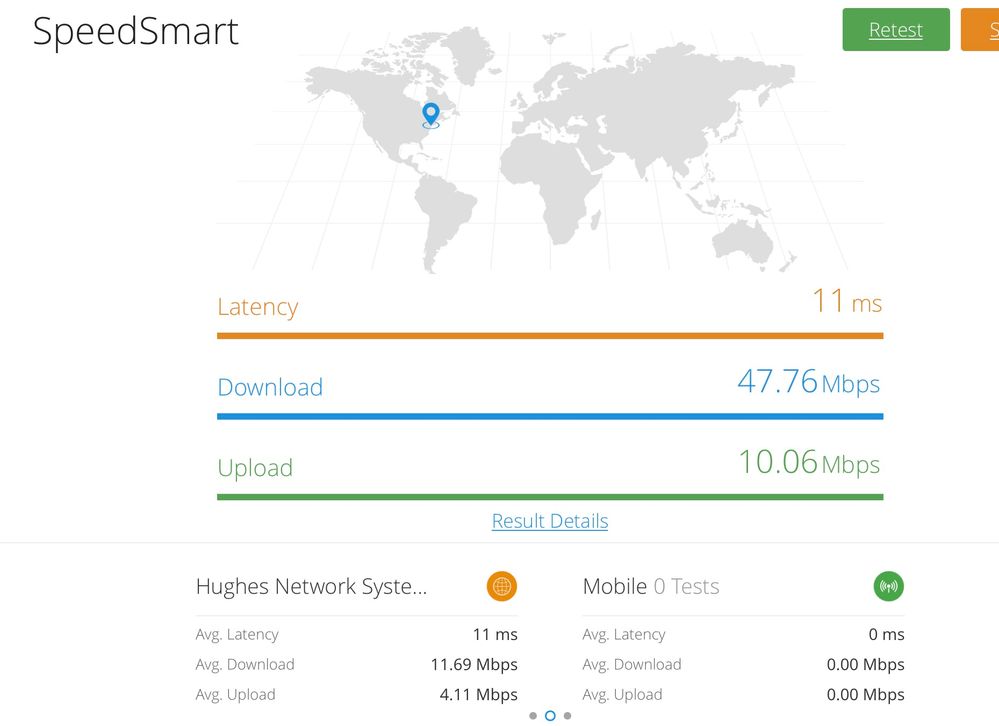The width and height of the screenshot is (999, 726).
Task: Select the last carousel pagination dot
Action: click(x=568, y=716)
